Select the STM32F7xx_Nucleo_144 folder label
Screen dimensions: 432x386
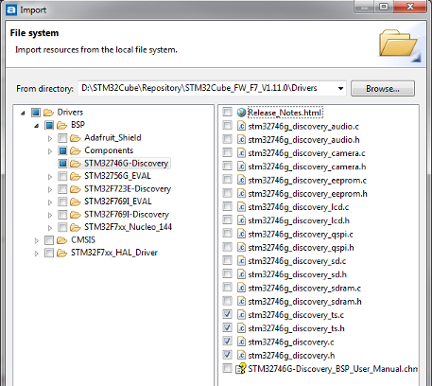(128, 227)
